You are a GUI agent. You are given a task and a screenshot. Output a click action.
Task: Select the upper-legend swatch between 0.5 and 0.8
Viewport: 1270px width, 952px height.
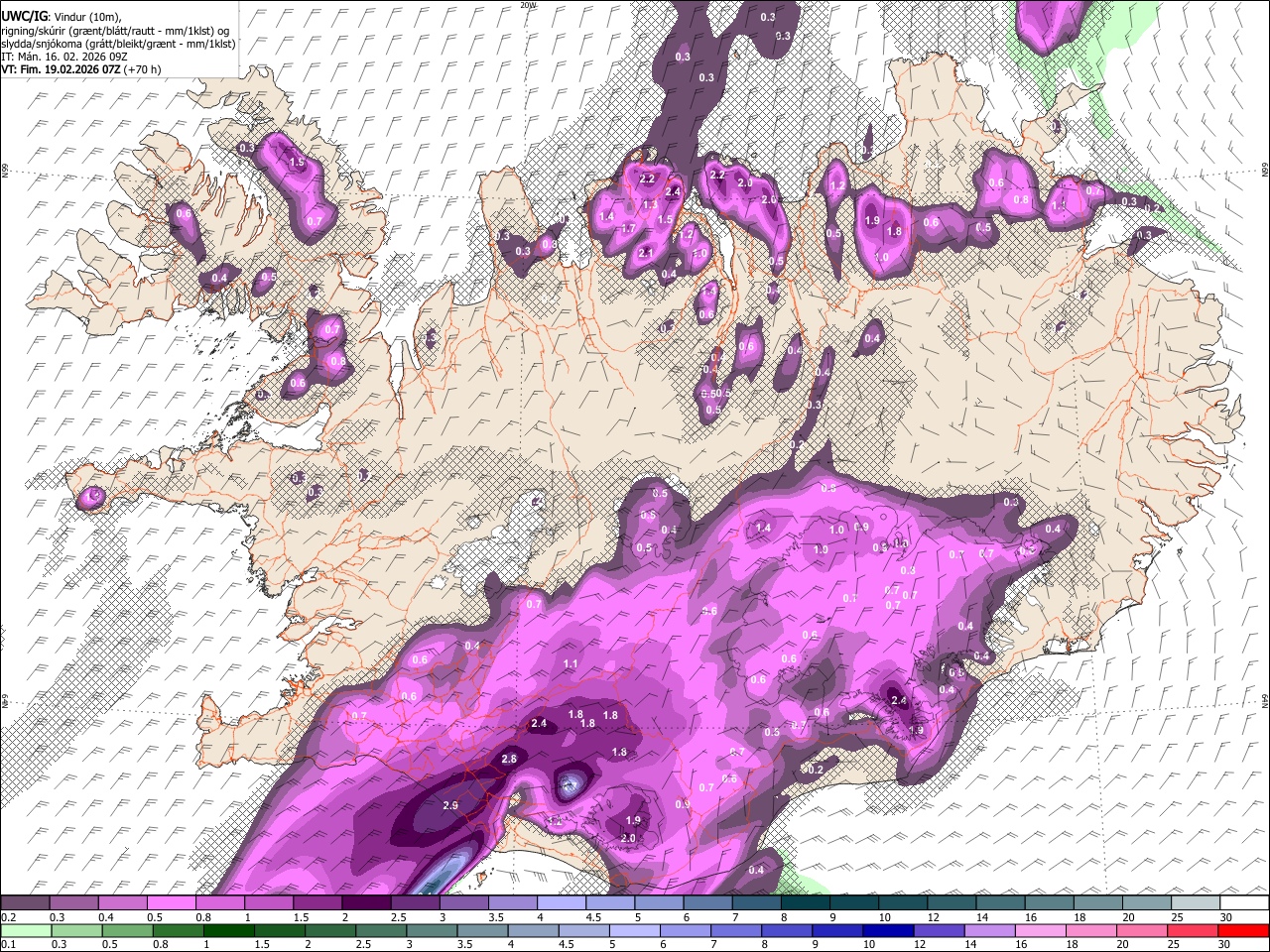[x=171, y=902]
